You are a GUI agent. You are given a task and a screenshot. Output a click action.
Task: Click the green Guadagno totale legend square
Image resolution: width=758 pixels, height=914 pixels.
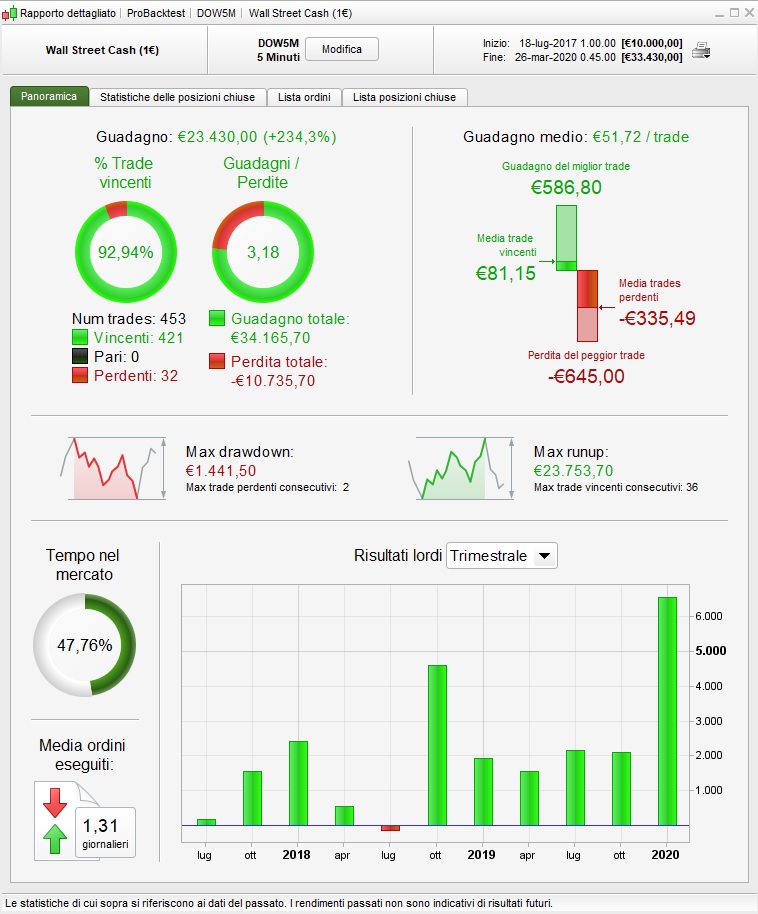217,318
